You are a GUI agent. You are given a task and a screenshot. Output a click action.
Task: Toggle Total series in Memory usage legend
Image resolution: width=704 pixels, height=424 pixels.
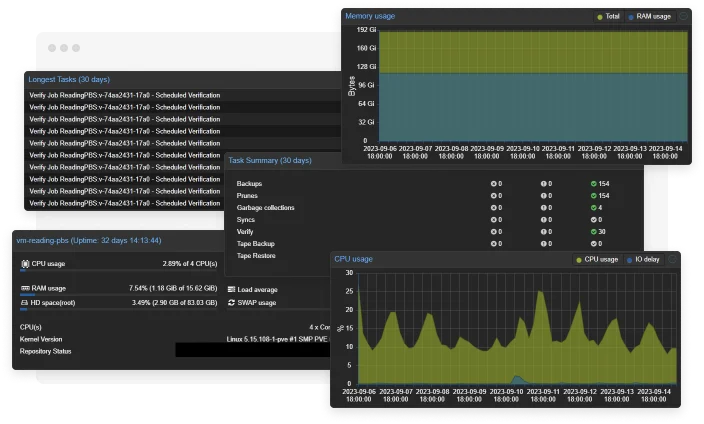point(608,17)
